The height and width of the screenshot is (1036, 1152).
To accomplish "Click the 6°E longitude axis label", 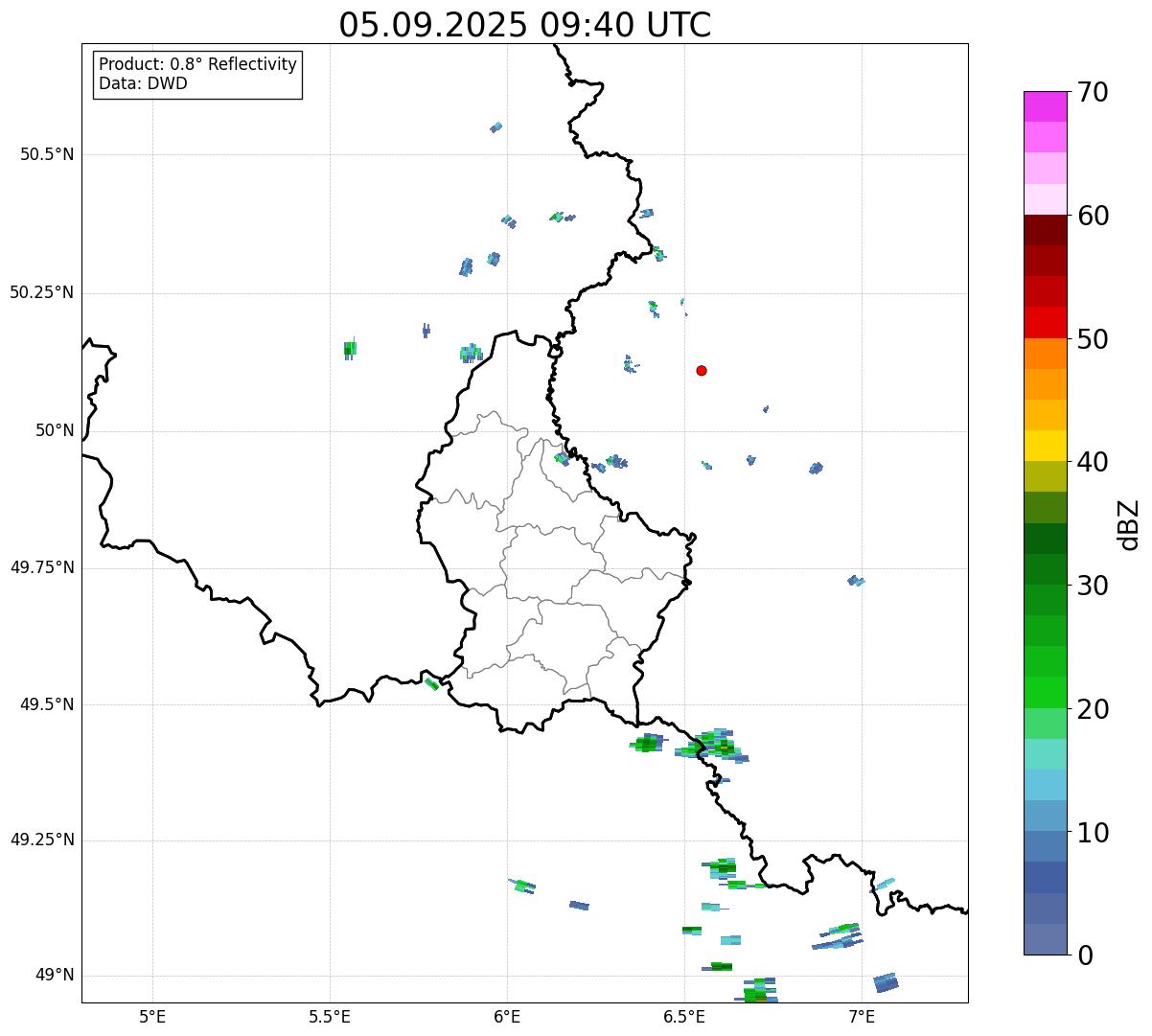I will [507, 1016].
